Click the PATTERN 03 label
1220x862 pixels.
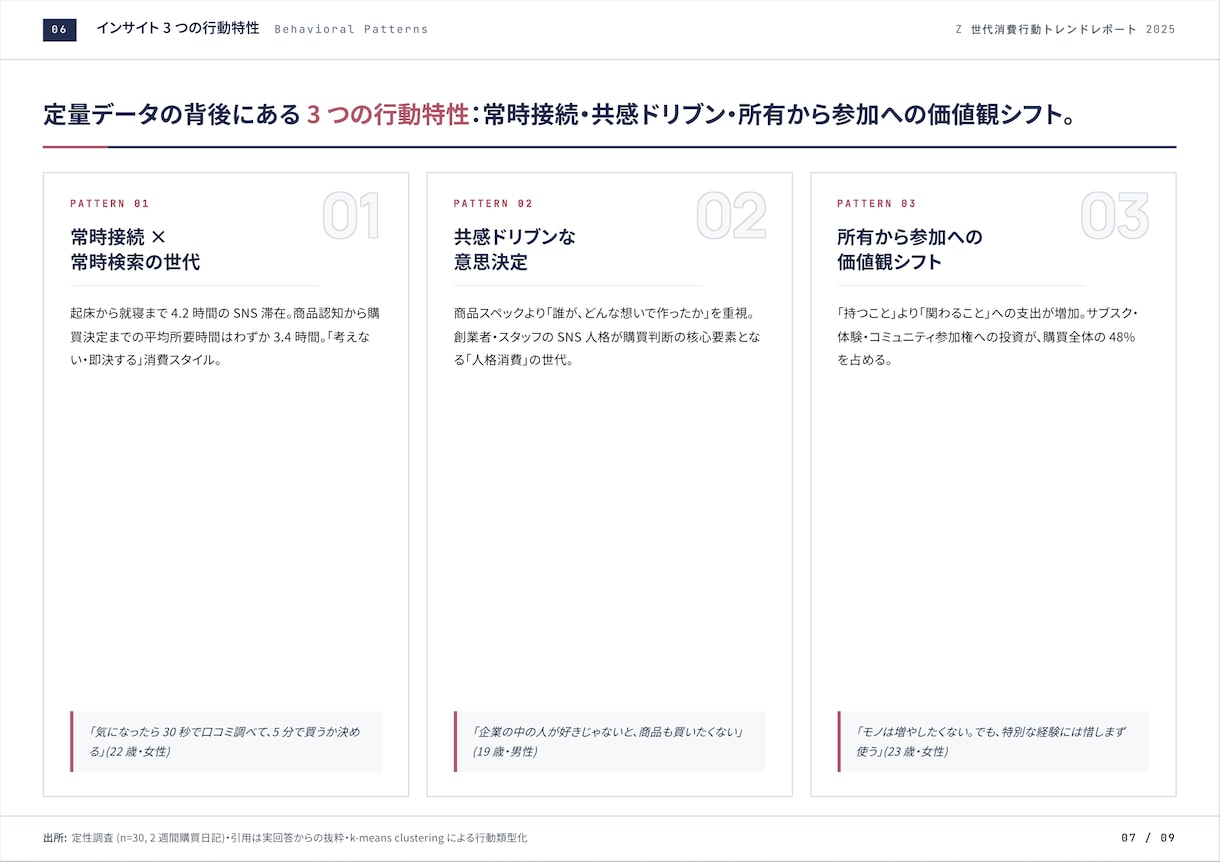click(876, 204)
